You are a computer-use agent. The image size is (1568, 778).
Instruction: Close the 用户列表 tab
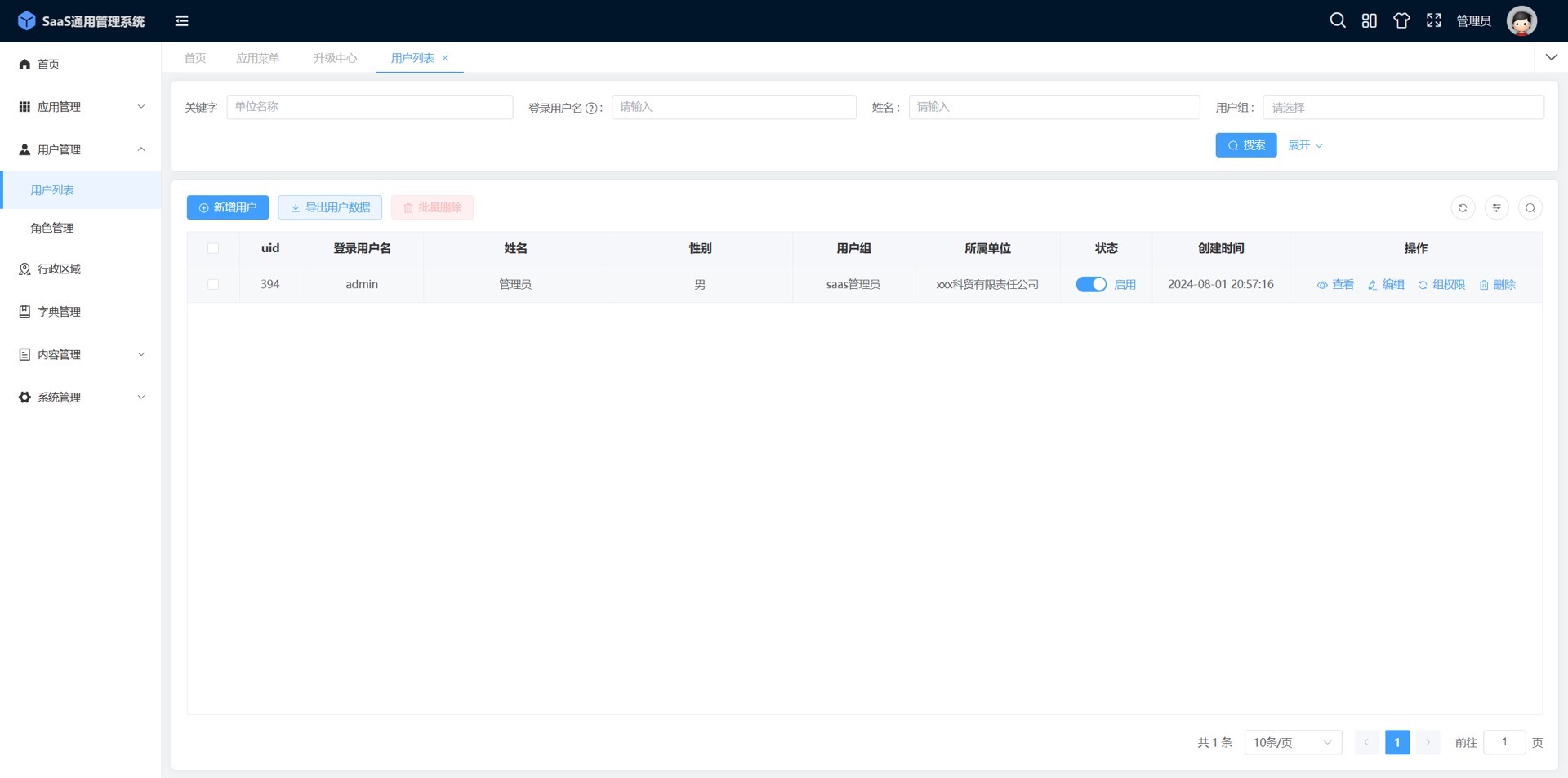pos(445,58)
